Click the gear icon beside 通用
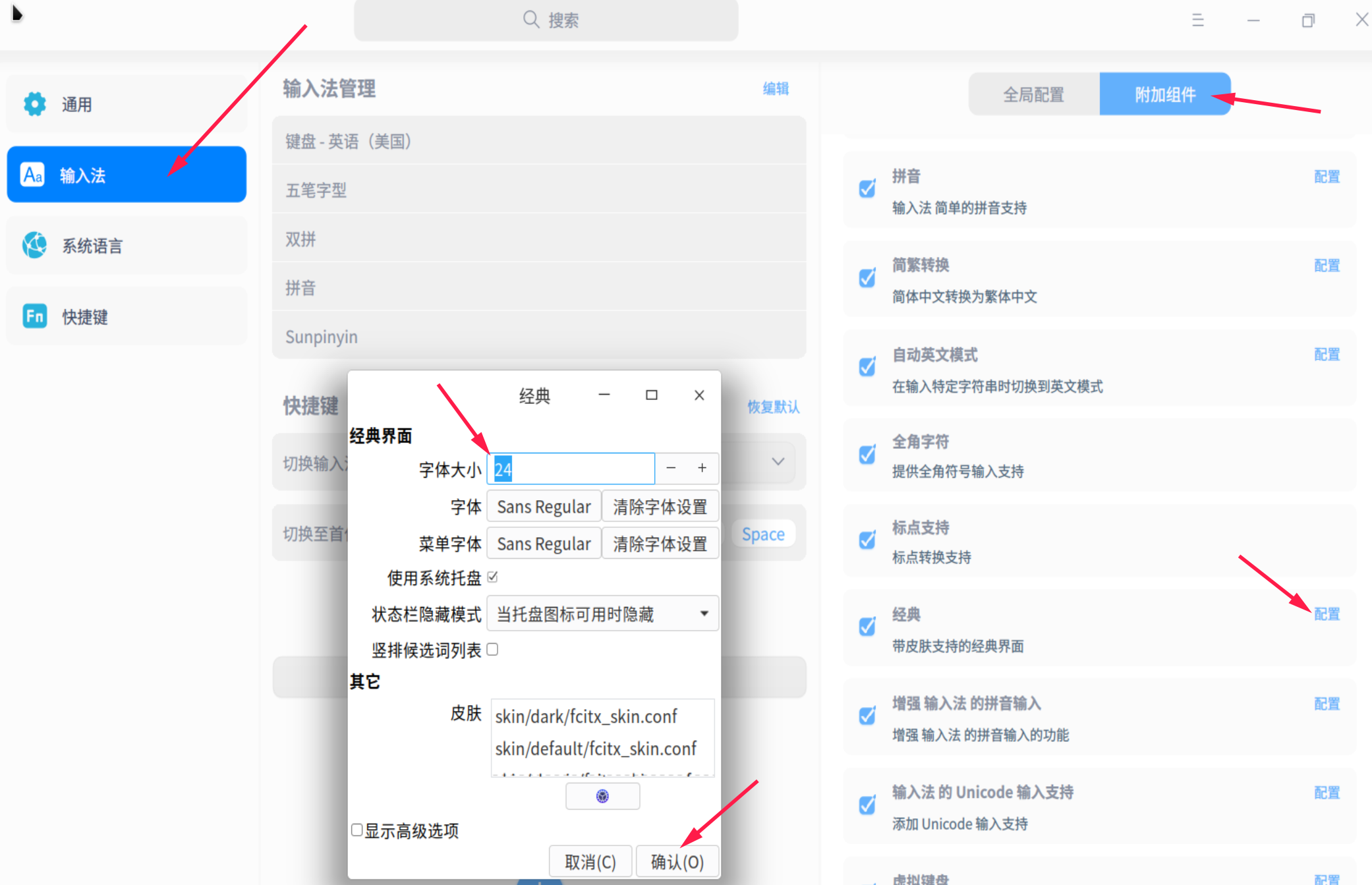The height and width of the screenshot is (885, 1372). click(x=34, y=104)
